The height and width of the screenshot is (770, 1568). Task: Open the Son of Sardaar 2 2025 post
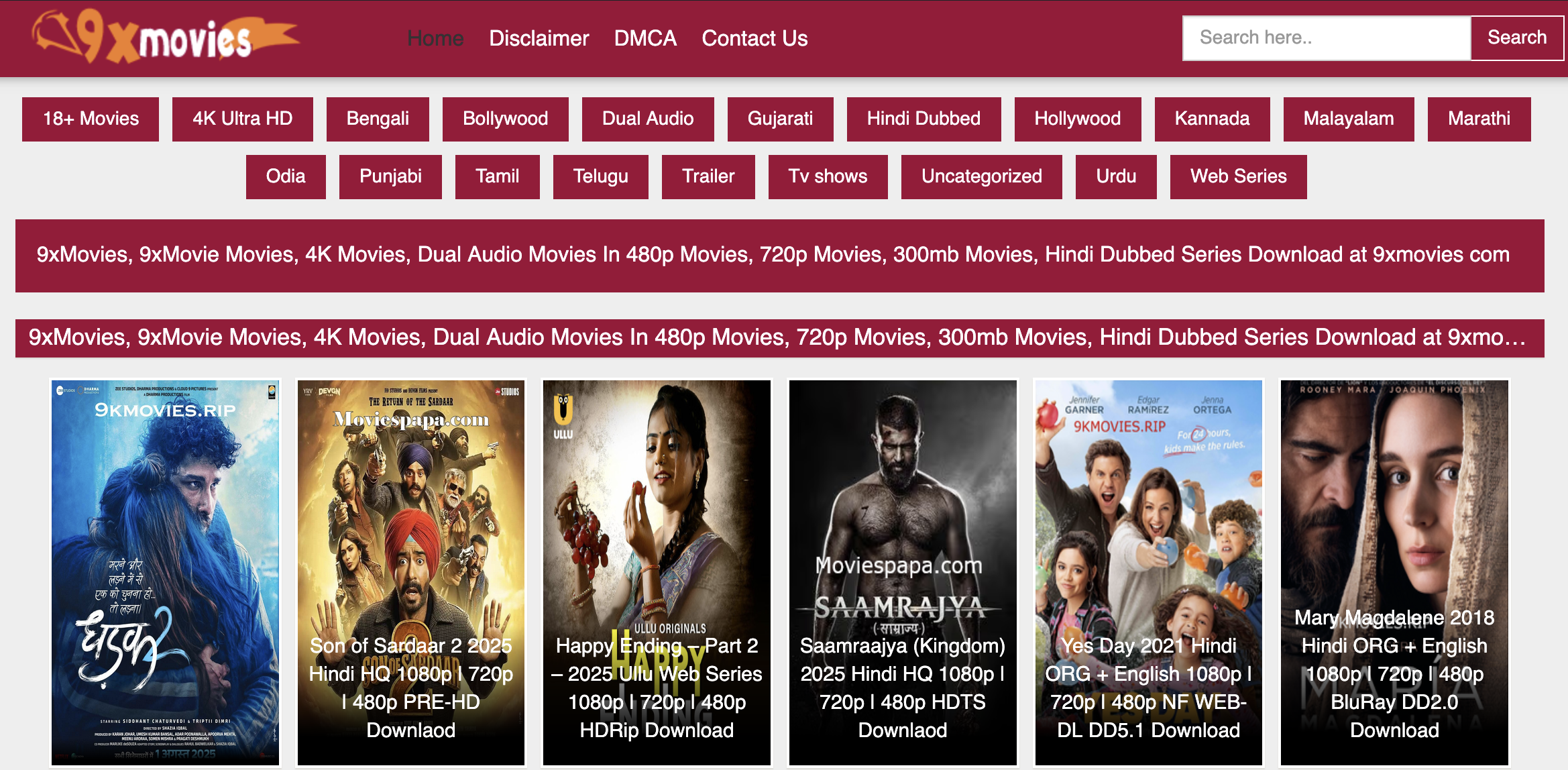(x=411, y=573)
